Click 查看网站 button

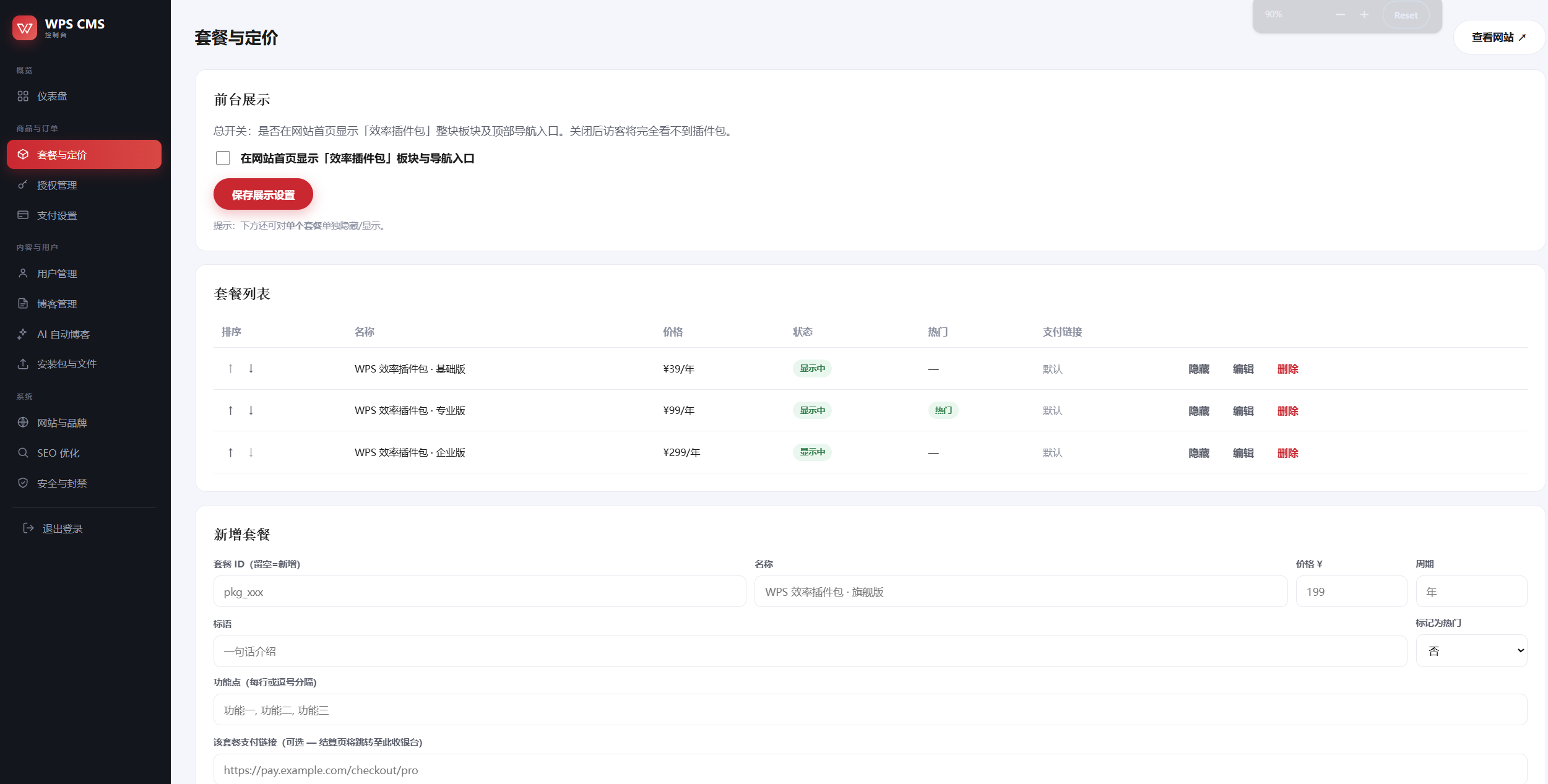(1498, 37)
